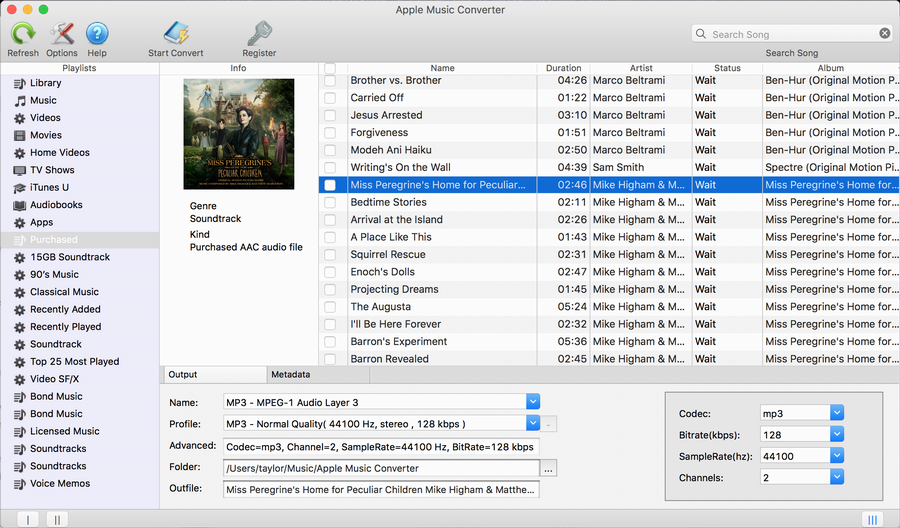This screenshot has width=900, height=528.
Task: Open the output format Name dropdown
Action: point(533,402)
